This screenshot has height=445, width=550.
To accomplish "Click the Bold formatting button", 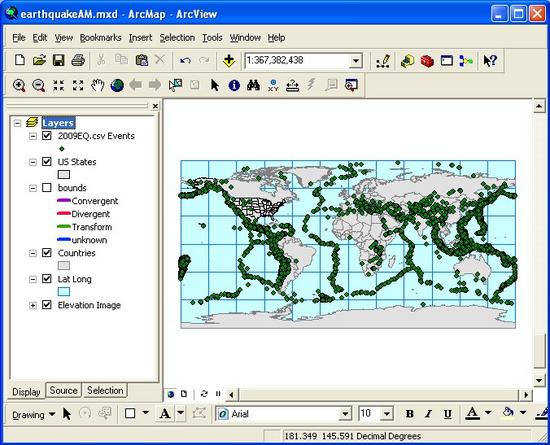I will click(409, 414).
